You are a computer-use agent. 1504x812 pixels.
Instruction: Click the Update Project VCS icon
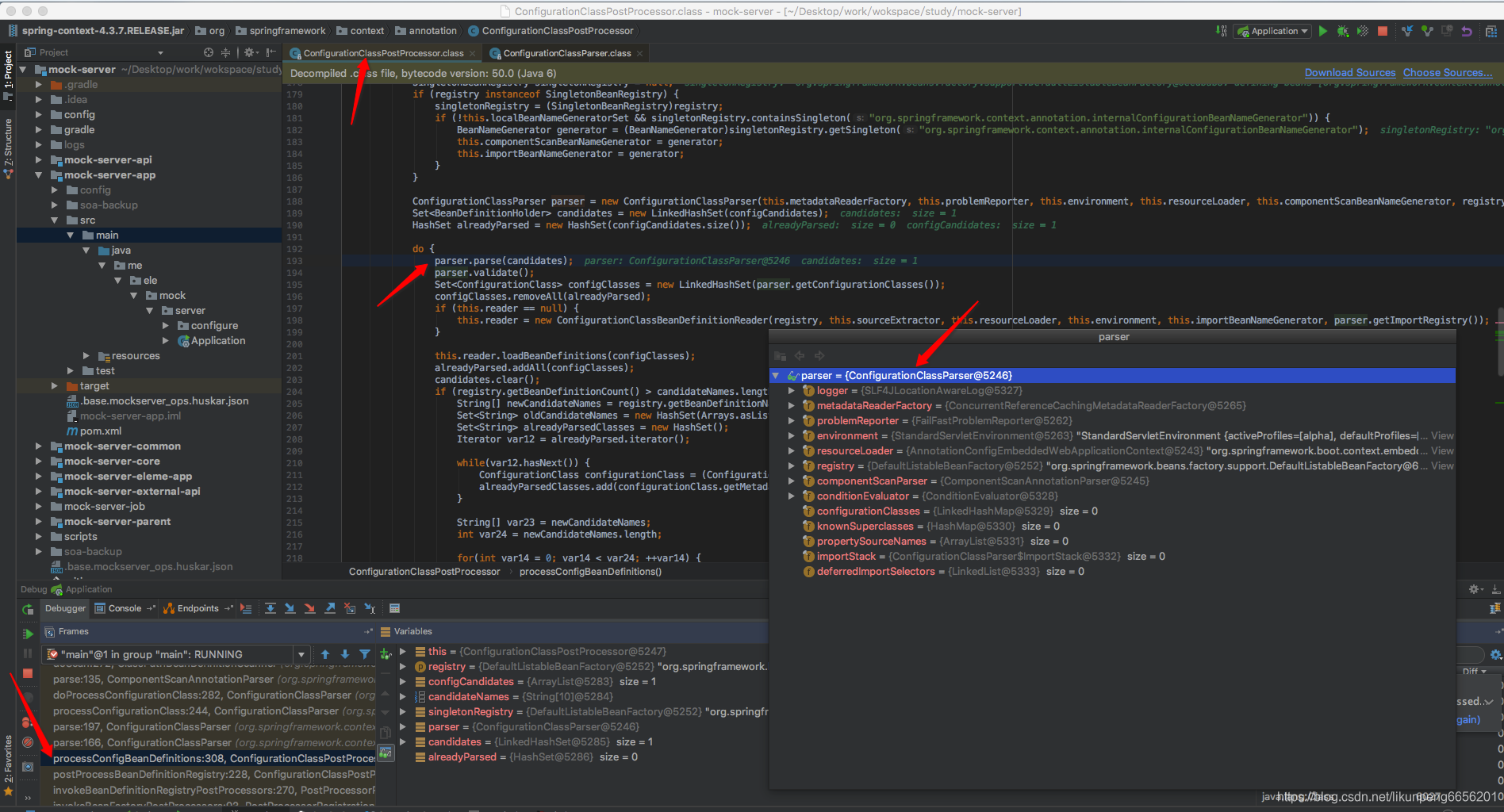[x=1407, y=31]
